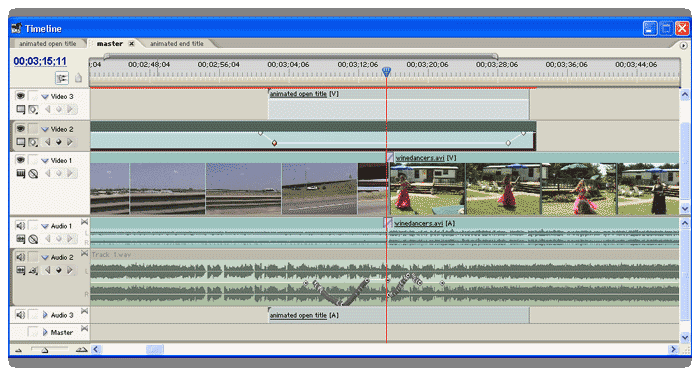Open Set Display Style for Audio 2
The width and height of the screenshot is (700, 376).
point(21,270)
